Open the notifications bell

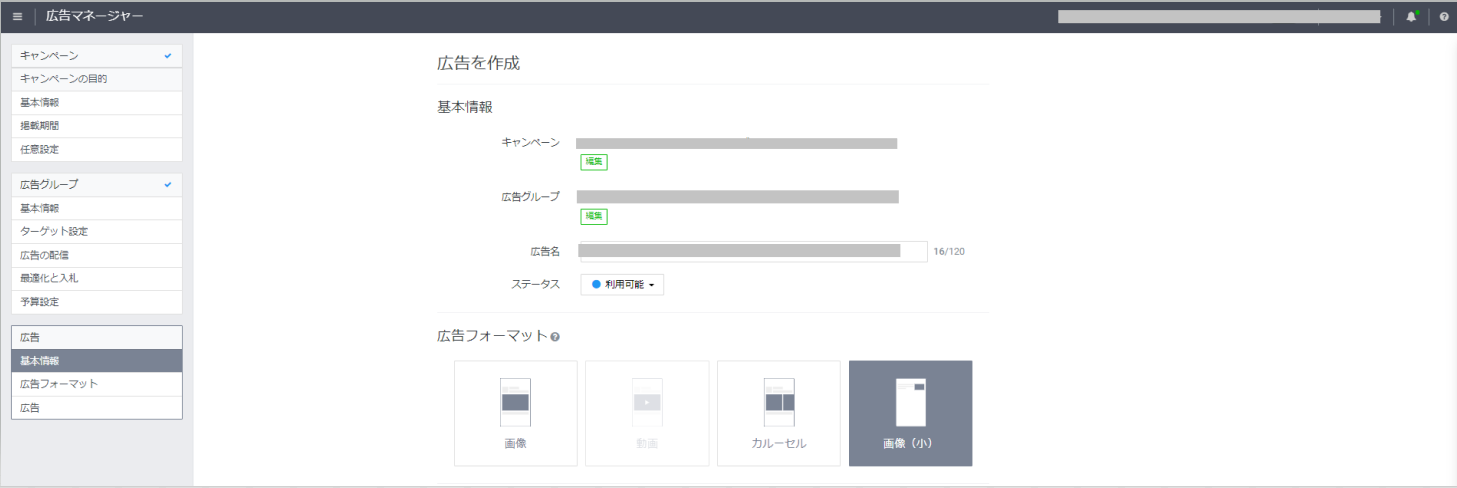(1411, 16)
